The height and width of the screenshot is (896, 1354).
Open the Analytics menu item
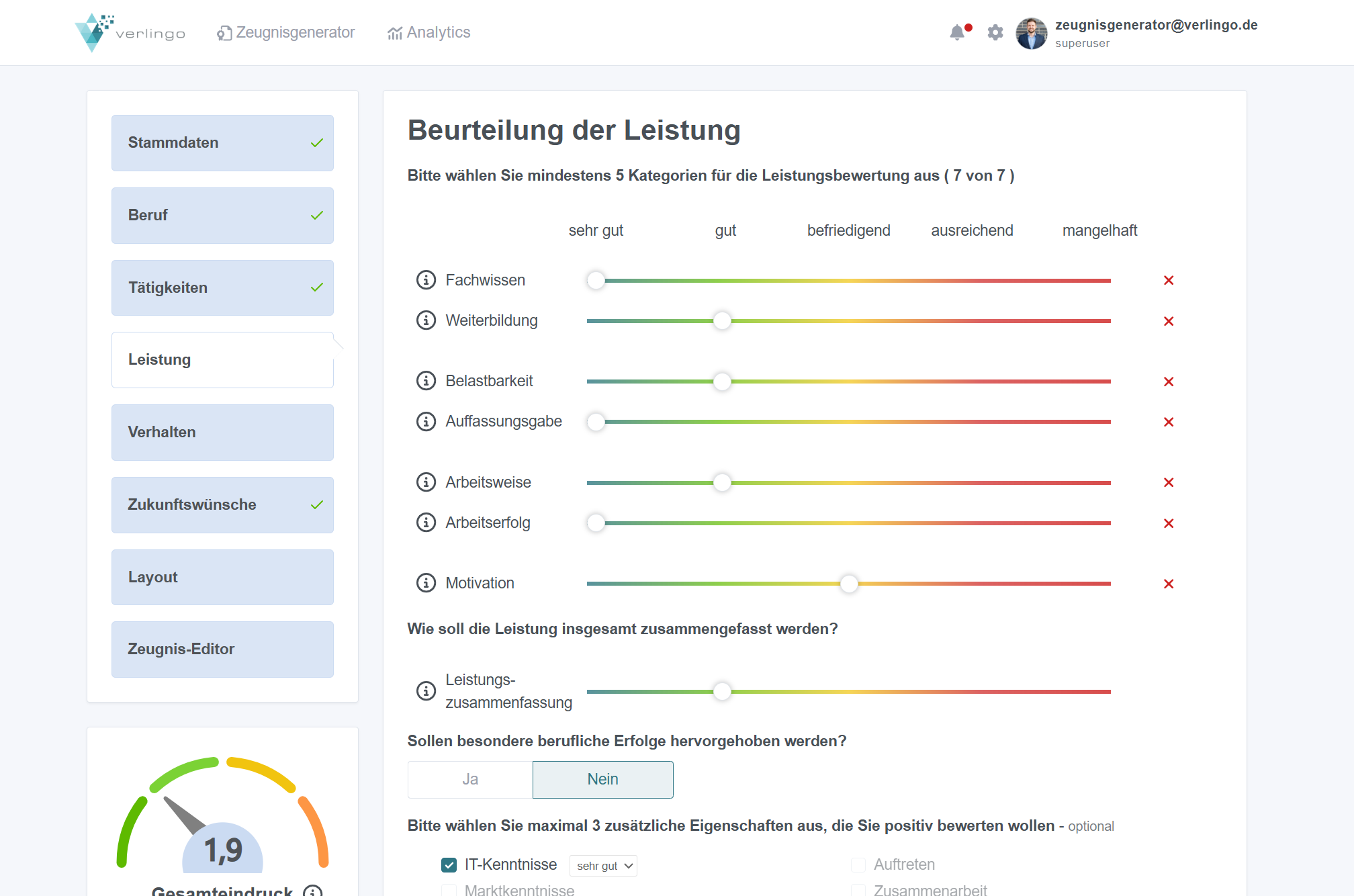pyautogui.click(x=429, y=32)
